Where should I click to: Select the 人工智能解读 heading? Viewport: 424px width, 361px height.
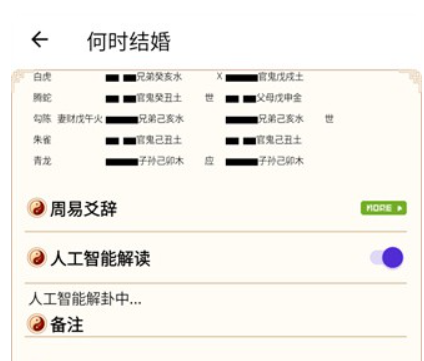click(100, 258)
